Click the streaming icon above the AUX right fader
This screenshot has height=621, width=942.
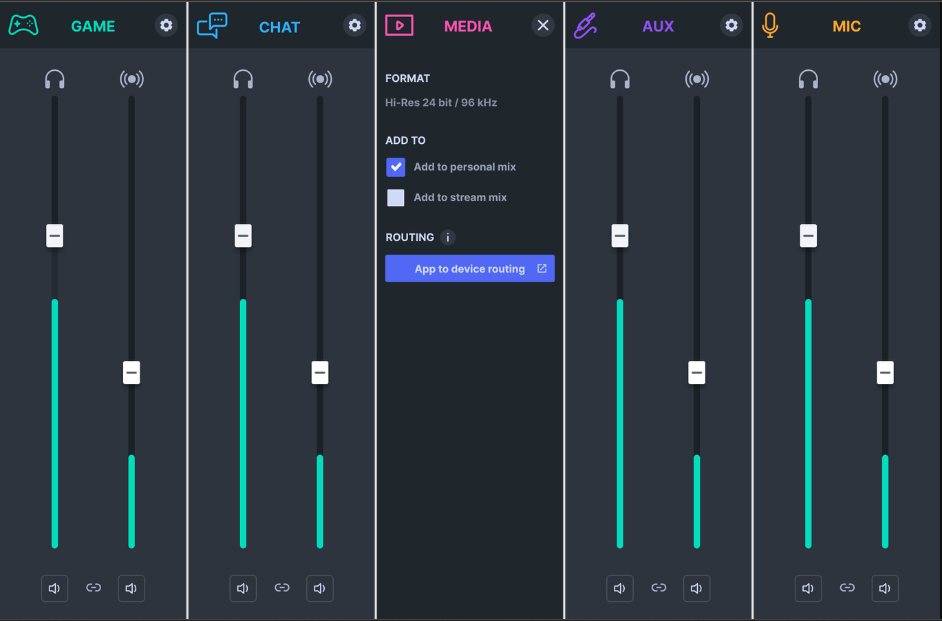[x=697, y=78]
